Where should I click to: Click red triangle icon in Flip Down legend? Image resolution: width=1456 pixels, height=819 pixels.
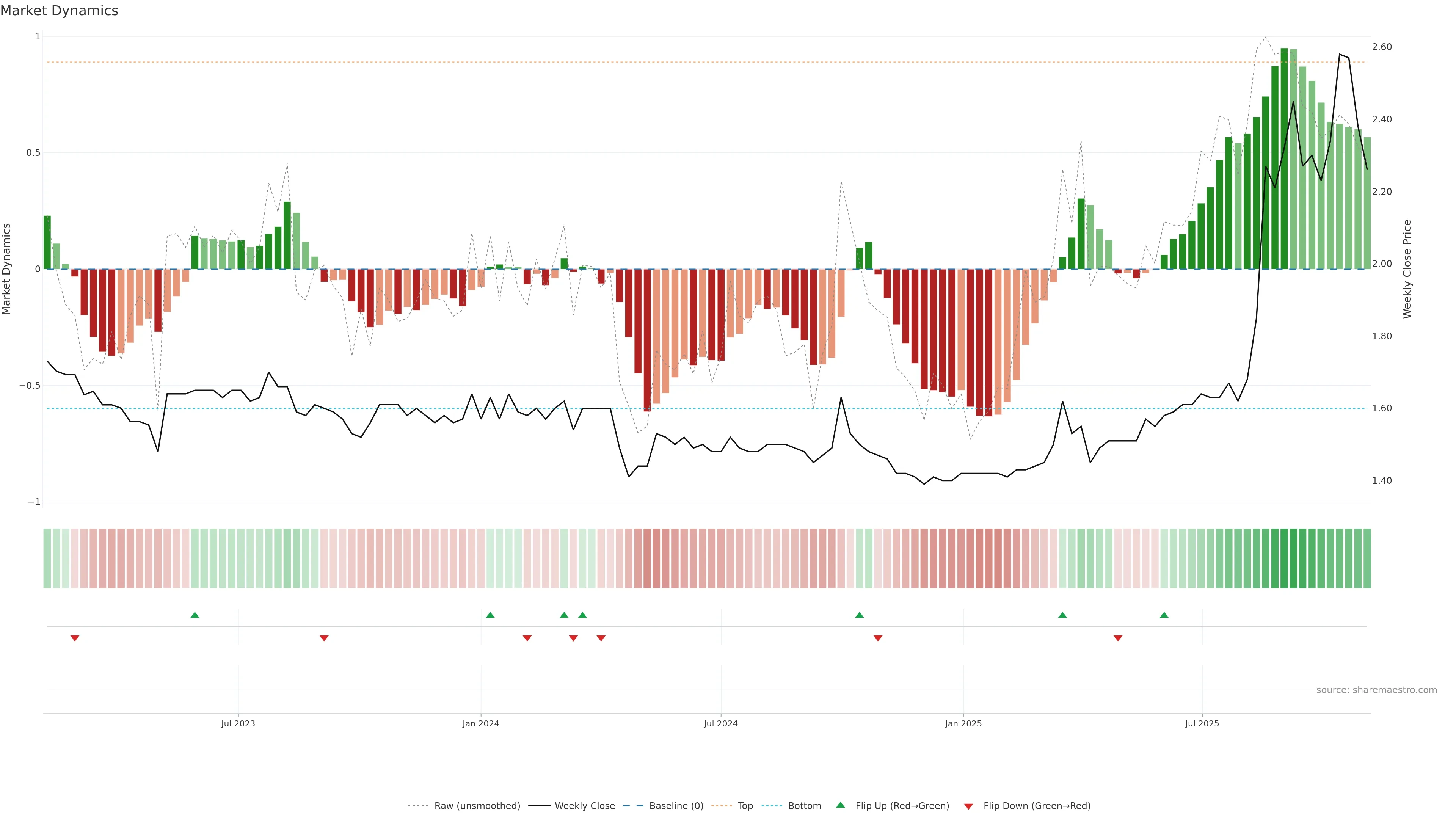968,806
